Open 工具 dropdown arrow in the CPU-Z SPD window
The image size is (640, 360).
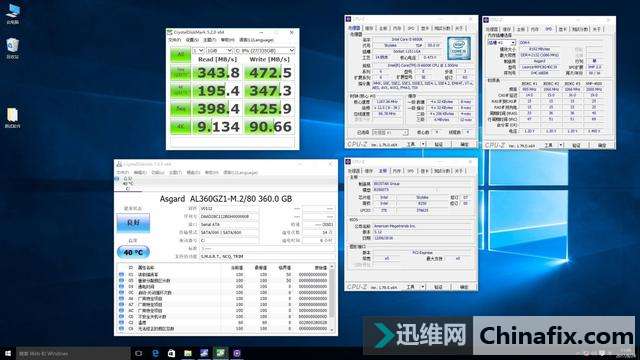coord(561,145)
